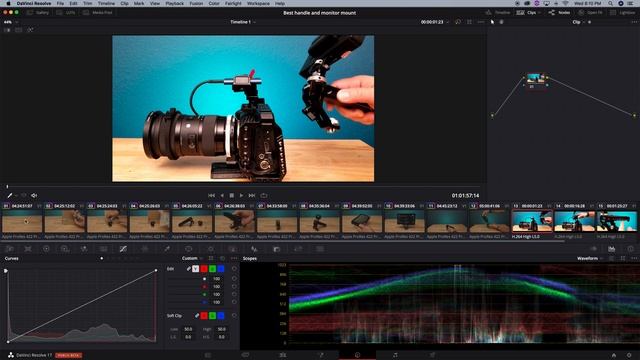Image resolution: width=640 pixels, height=360 pixels.
Task: Open the Lightbox view
Action: (x=623, y=13)
